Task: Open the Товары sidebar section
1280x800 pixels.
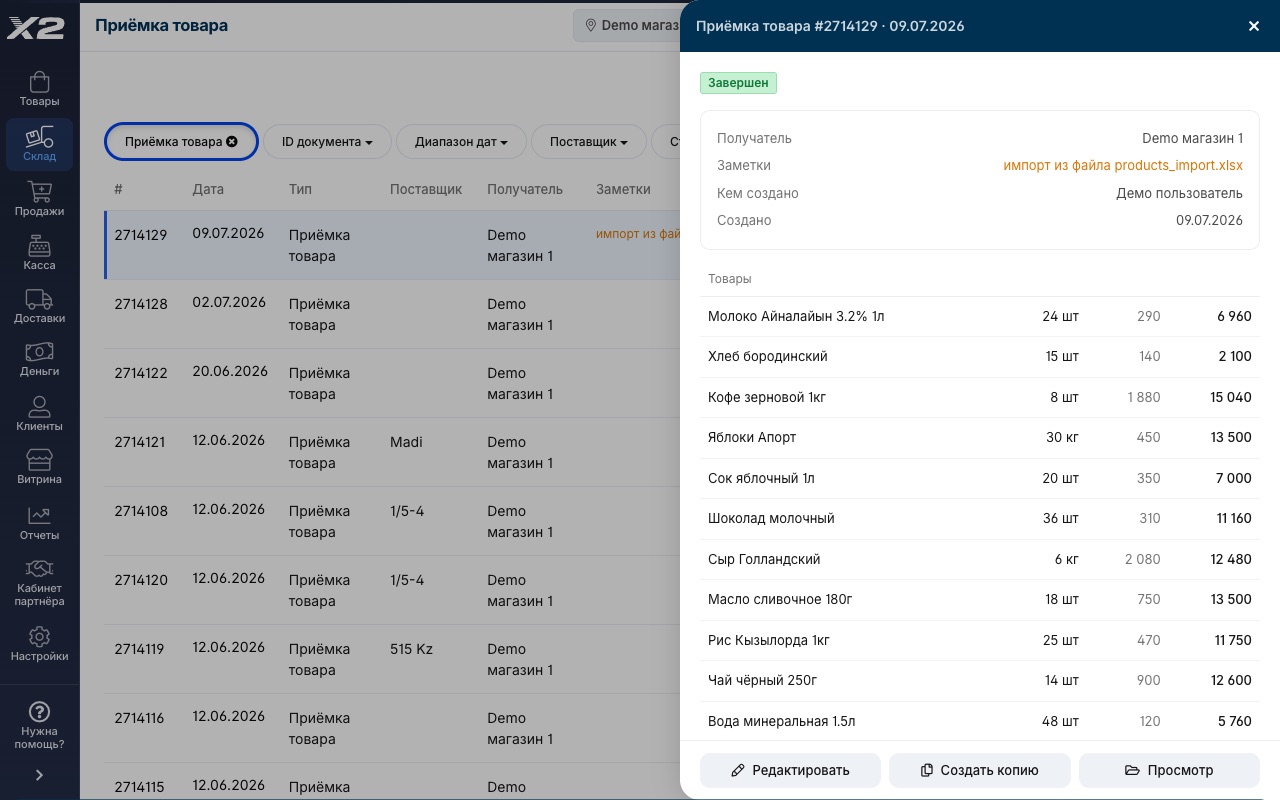Action: coord(39,89)
